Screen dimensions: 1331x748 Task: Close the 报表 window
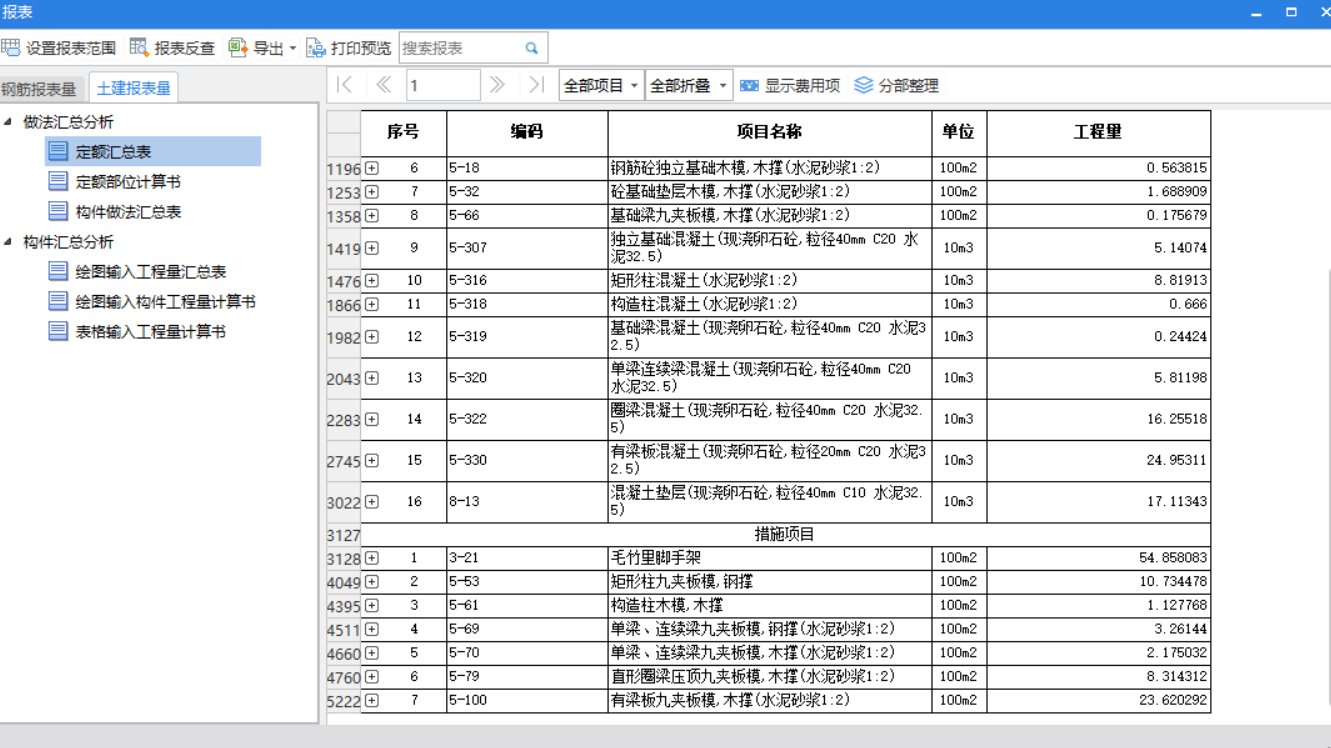pyautogui.click(x=1324, y=13)
